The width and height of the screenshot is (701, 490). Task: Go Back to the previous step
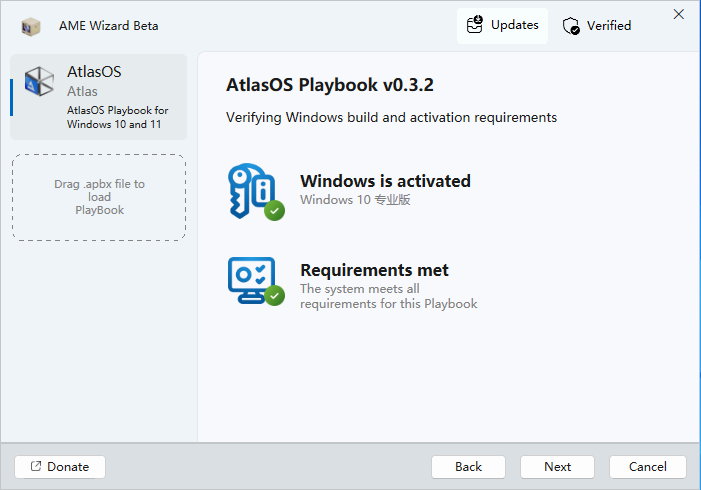click(468, 467)
